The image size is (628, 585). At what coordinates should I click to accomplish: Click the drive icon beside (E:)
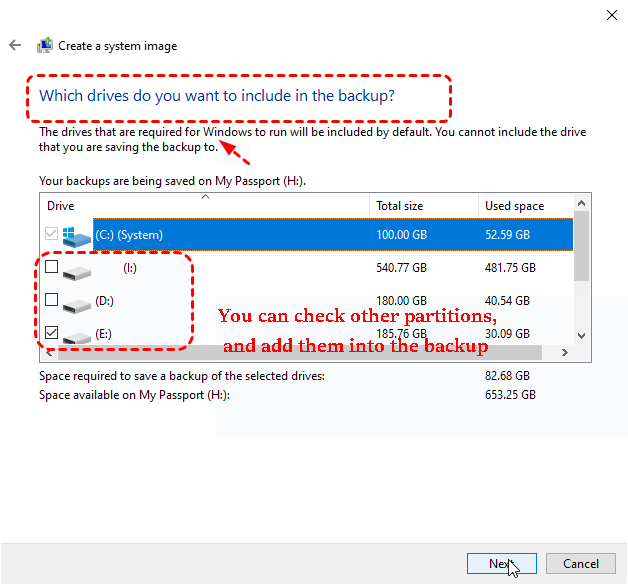tap(77, 335)
